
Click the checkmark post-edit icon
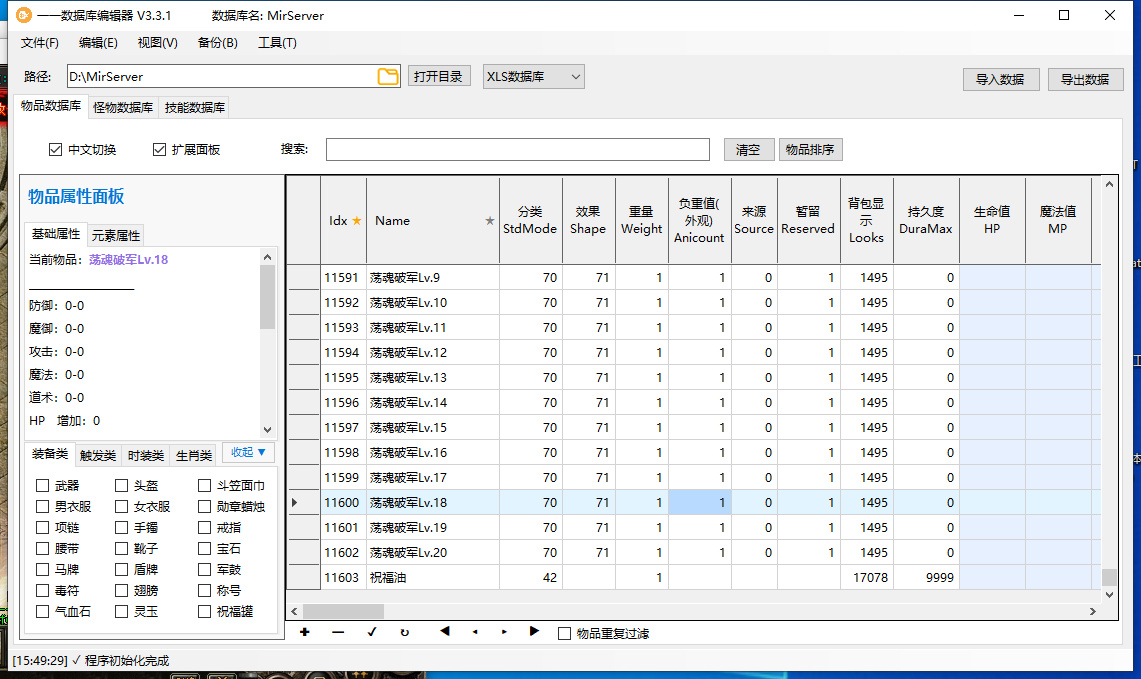tap(372, 632)
